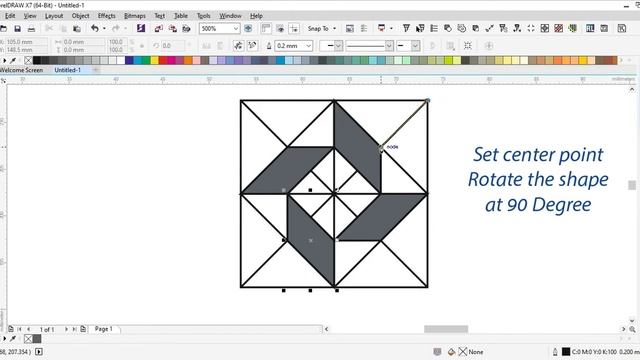Click the red hatched square toolbar icon
The width and height of the screenshot is (640, 360).
pos(558,28)
